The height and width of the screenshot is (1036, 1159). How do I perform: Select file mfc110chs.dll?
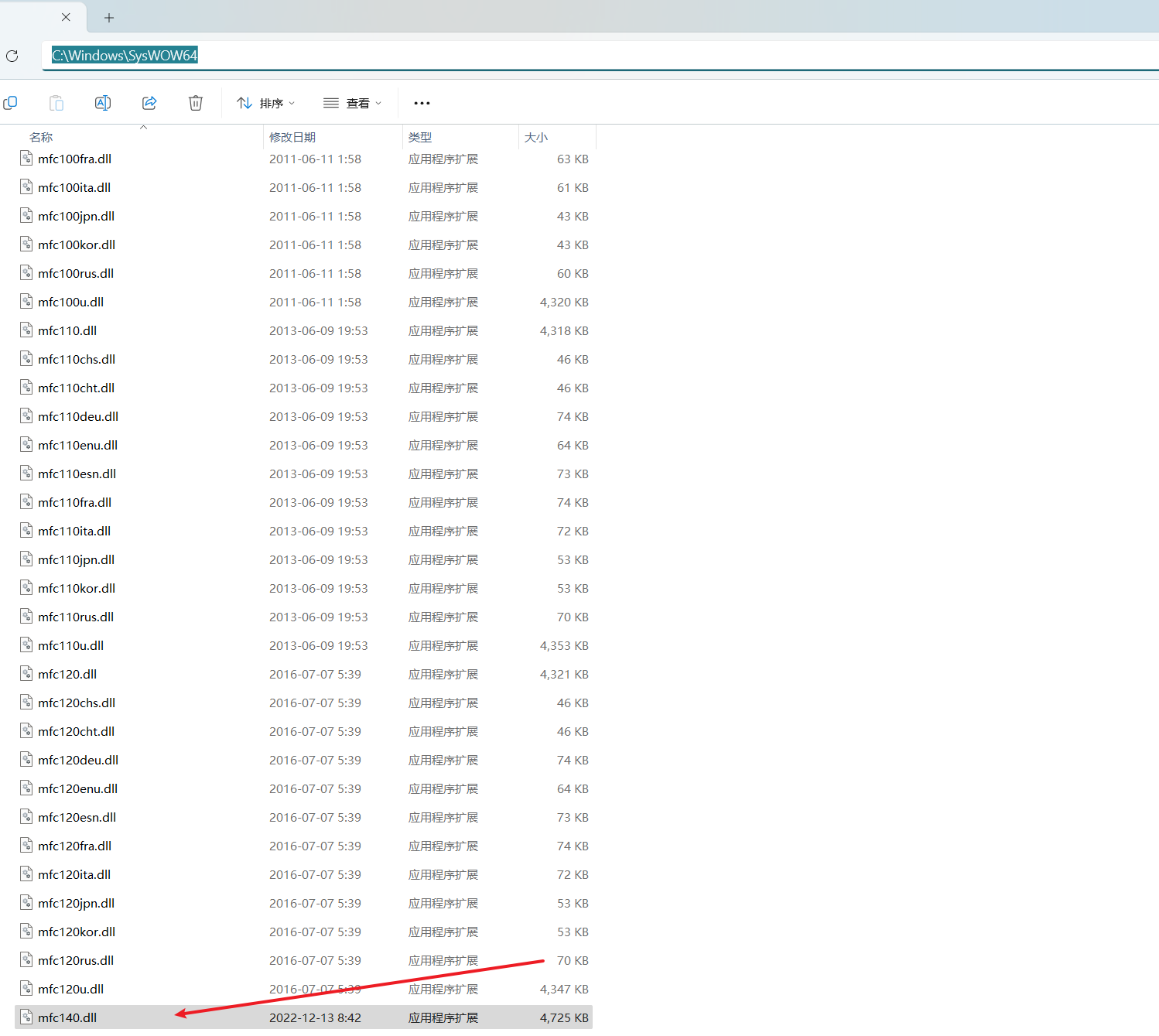click(x=77, y=359)
